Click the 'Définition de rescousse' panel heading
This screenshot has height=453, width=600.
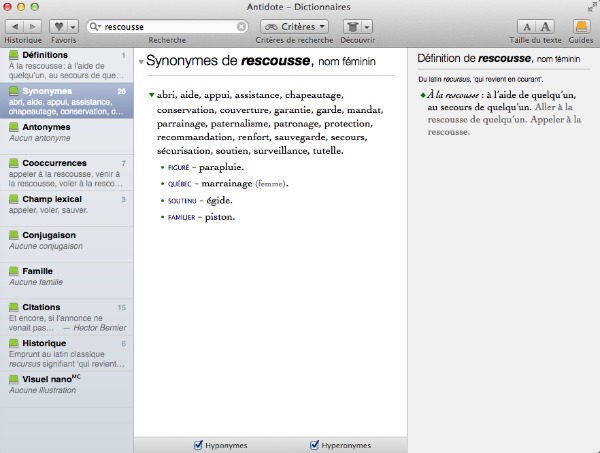499,59
